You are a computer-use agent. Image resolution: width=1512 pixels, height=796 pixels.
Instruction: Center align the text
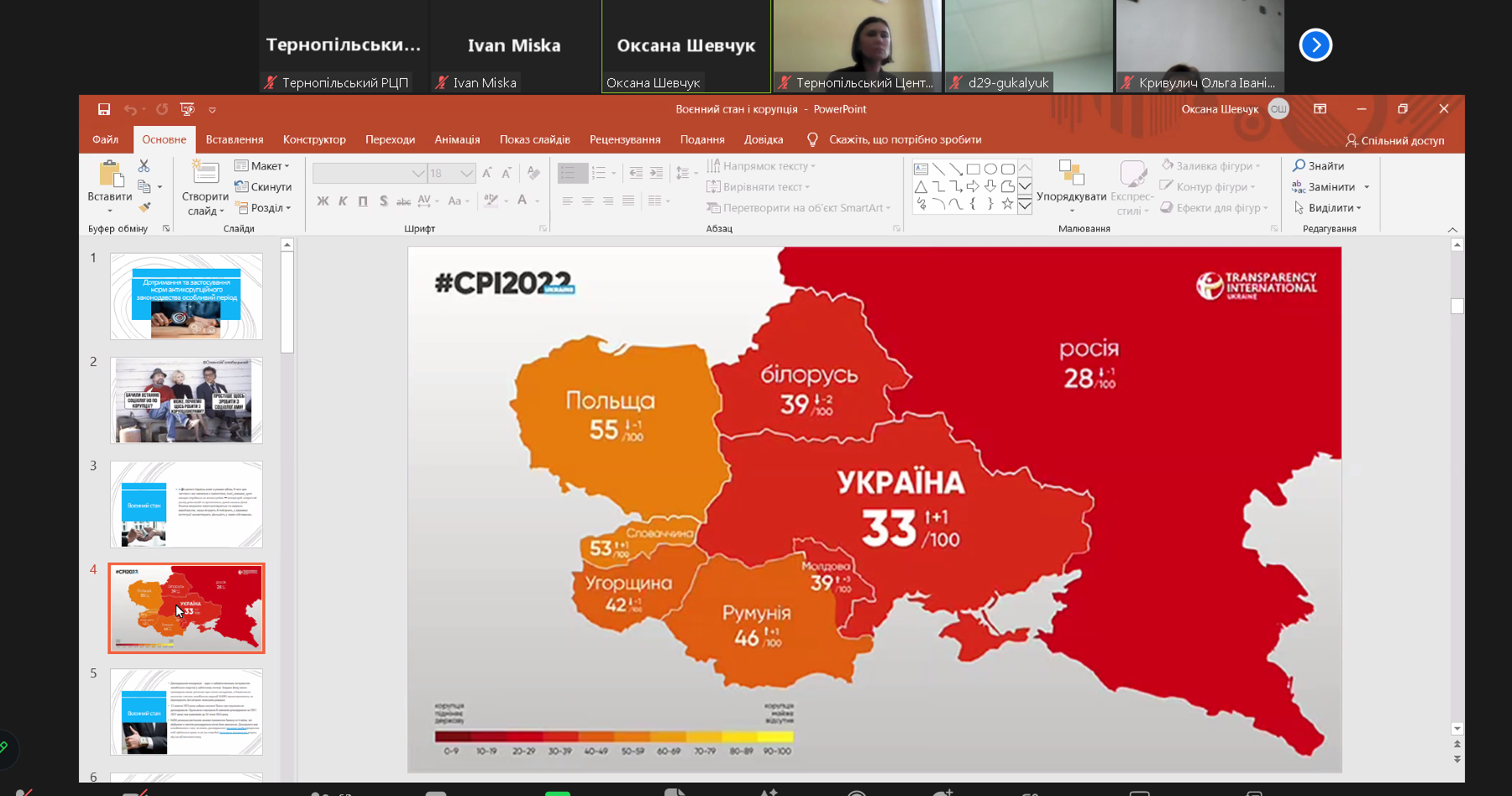588,201
